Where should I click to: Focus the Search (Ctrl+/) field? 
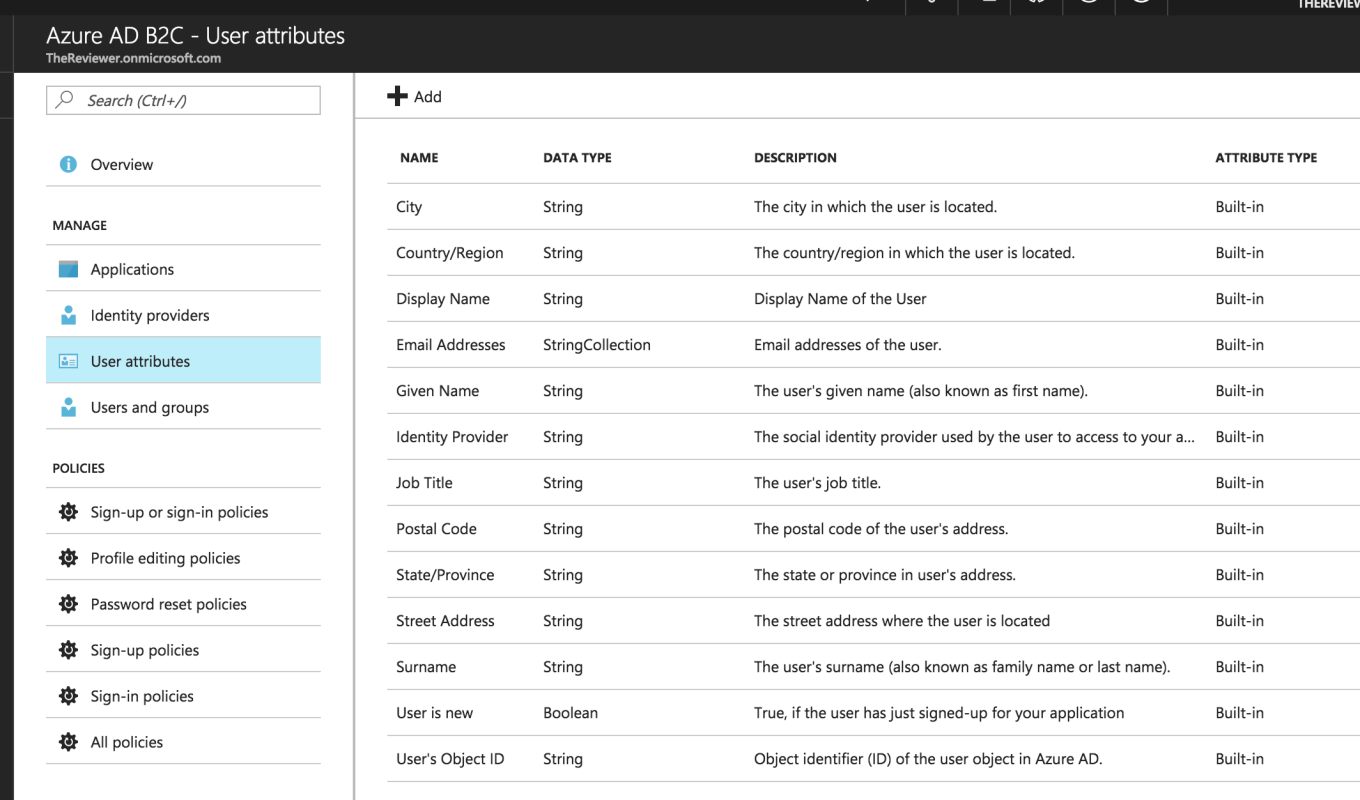coord(183,100)
